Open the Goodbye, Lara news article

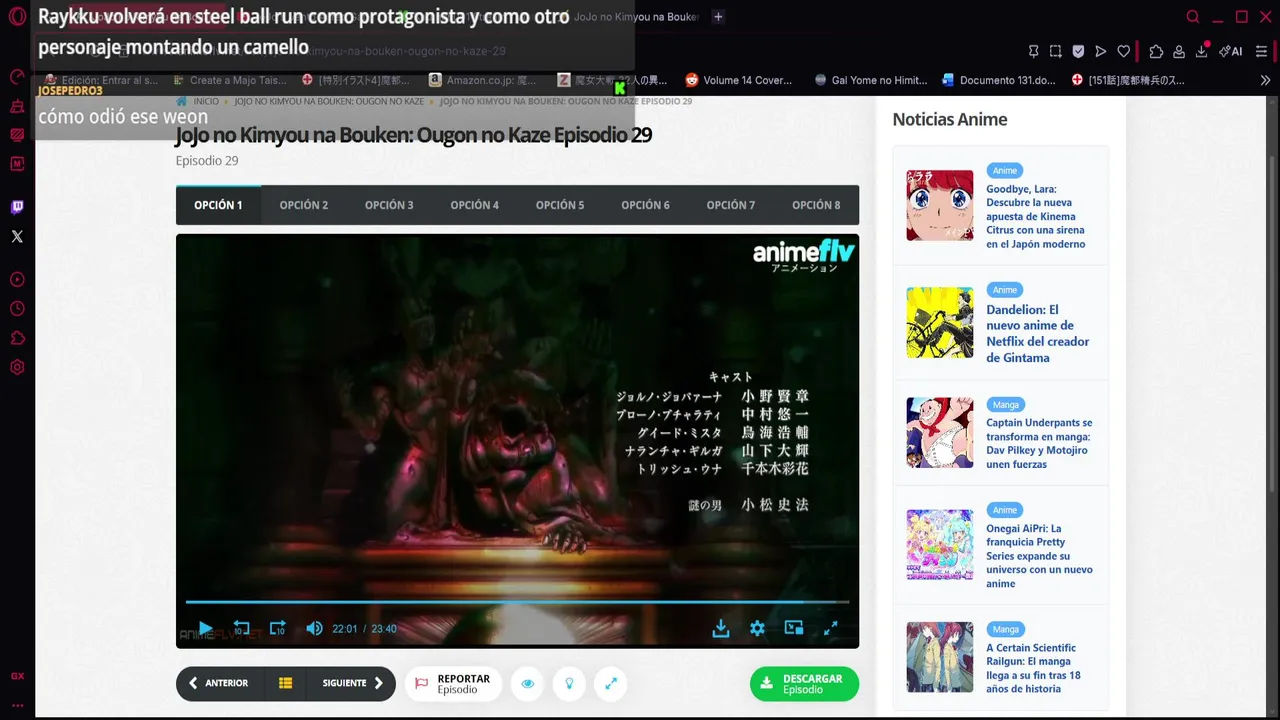[x=1036, y=216]
